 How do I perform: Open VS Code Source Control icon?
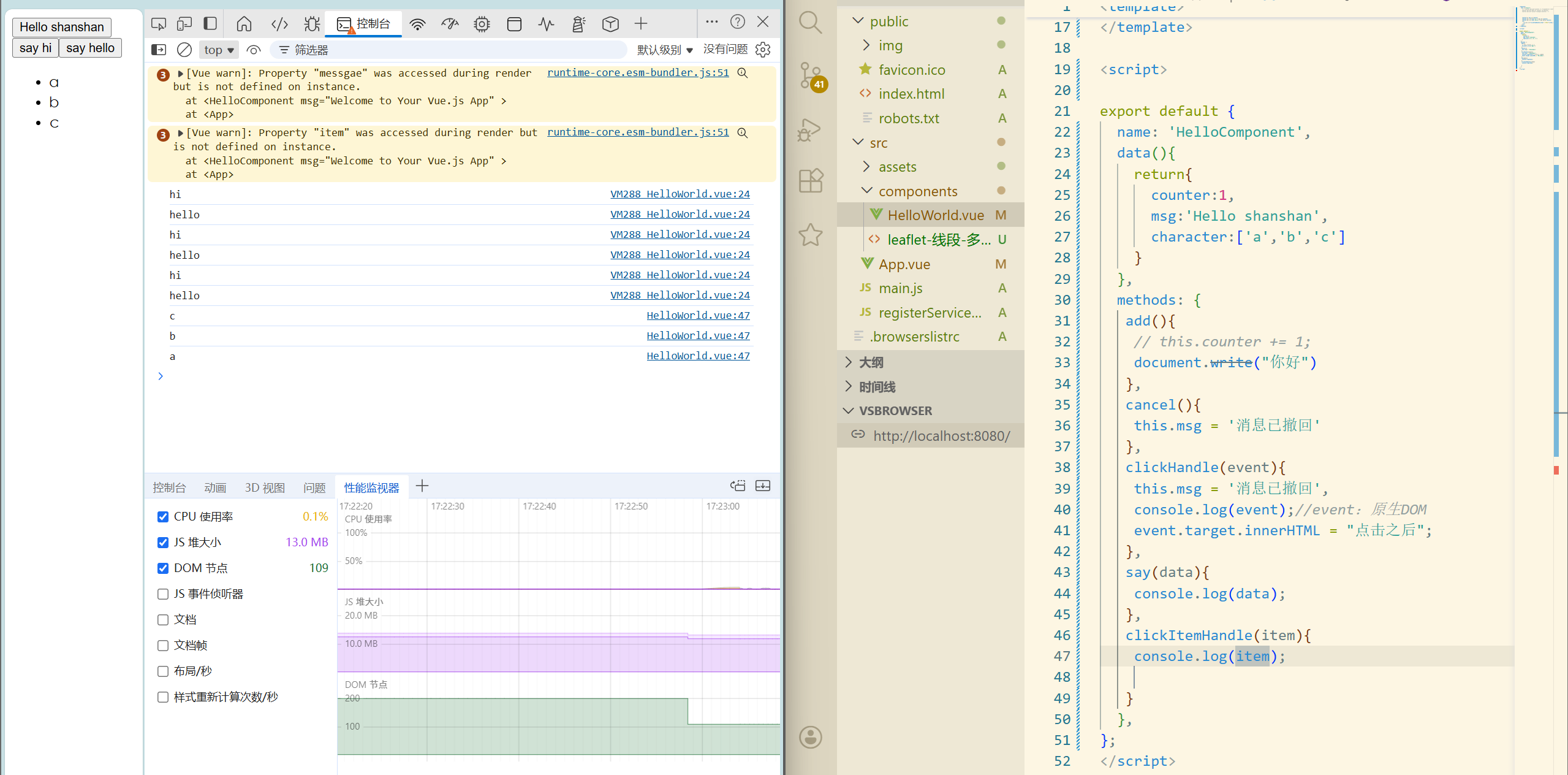click(x=811, y=75)
